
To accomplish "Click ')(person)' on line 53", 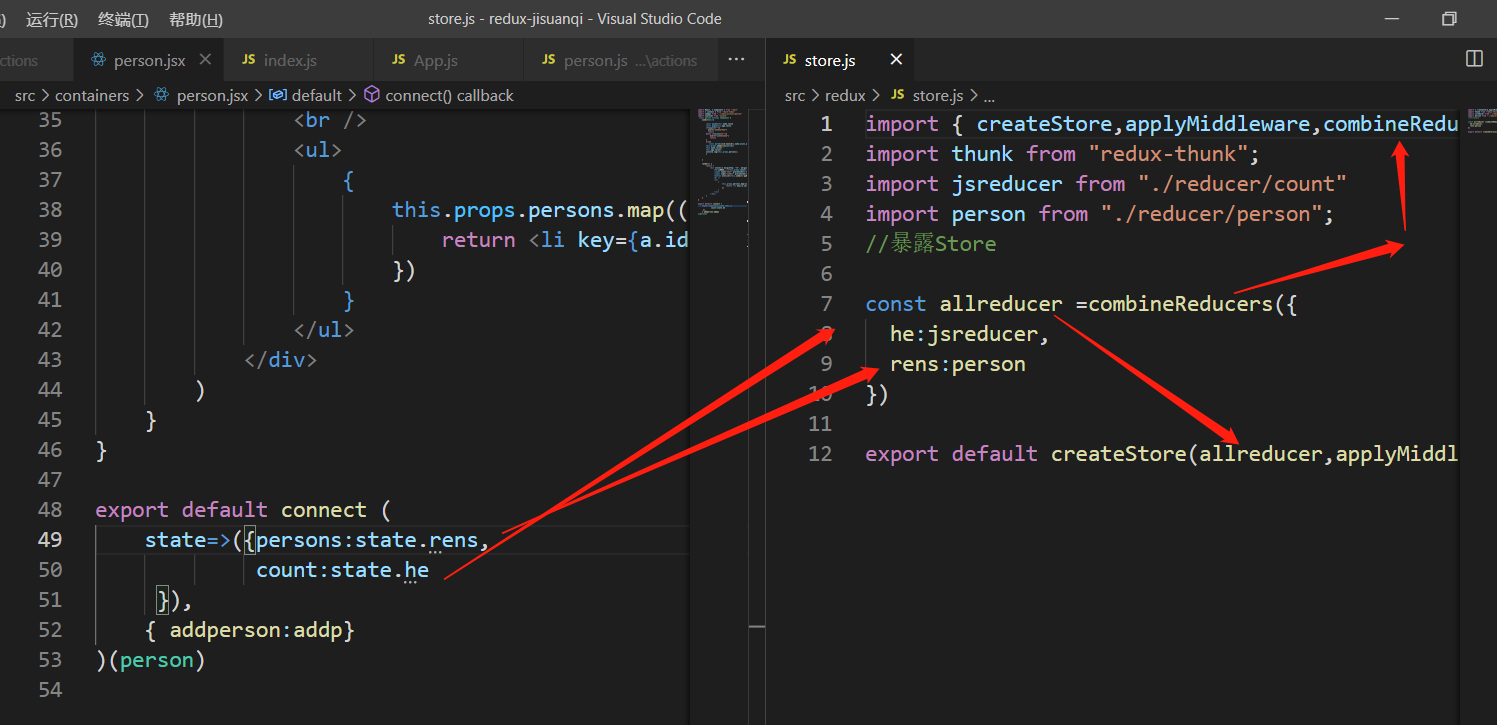I will coord(150,660).
